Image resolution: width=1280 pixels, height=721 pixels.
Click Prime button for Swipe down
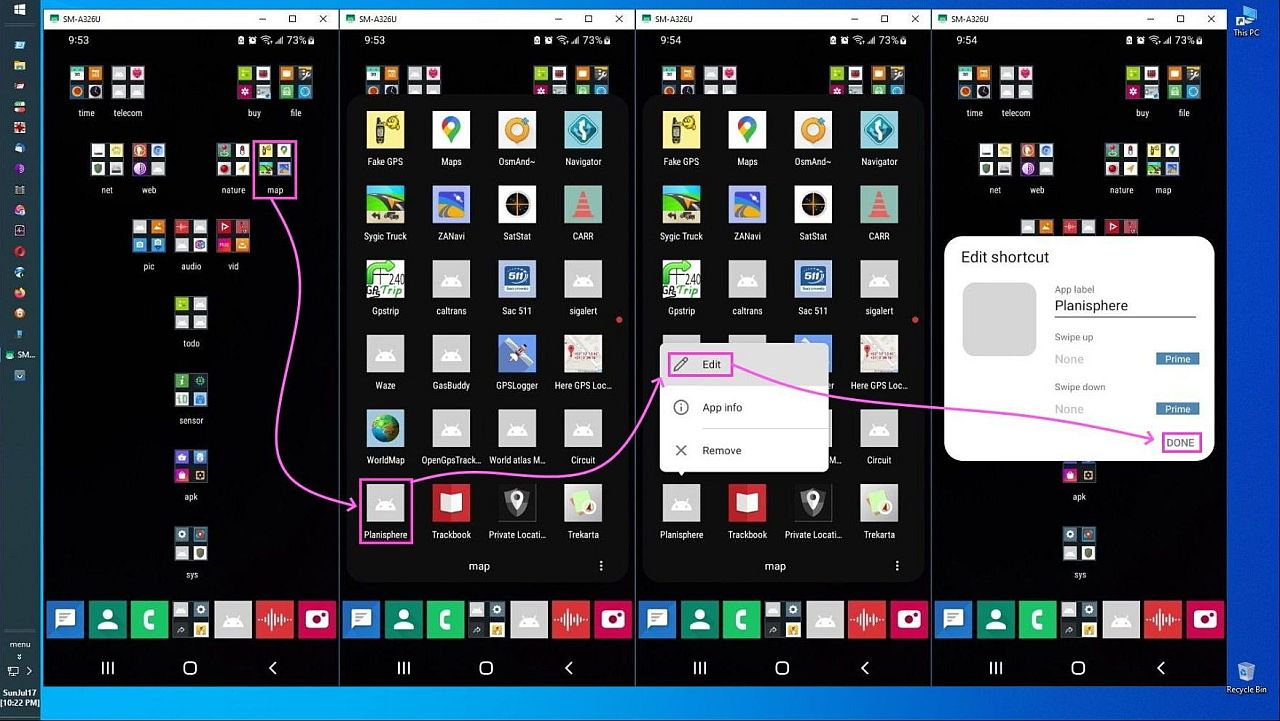pos(1178,409)
